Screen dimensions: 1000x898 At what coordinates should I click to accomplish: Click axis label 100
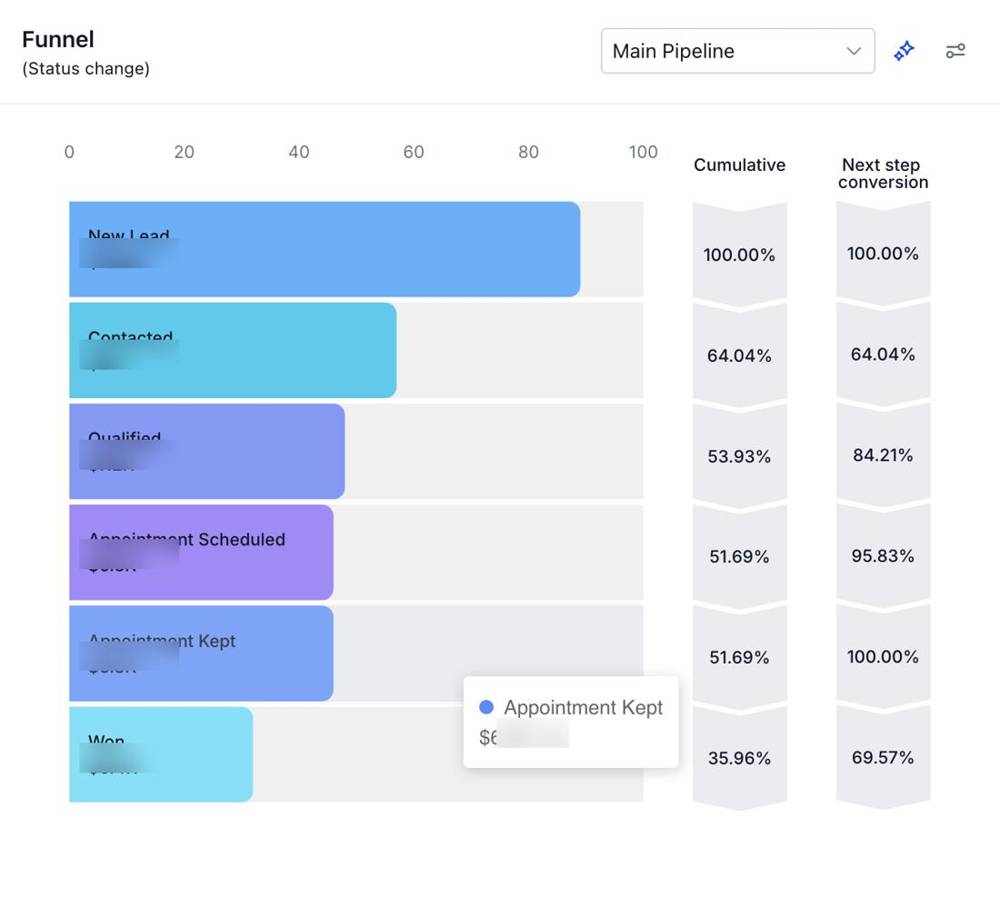(x=643, y=152)
